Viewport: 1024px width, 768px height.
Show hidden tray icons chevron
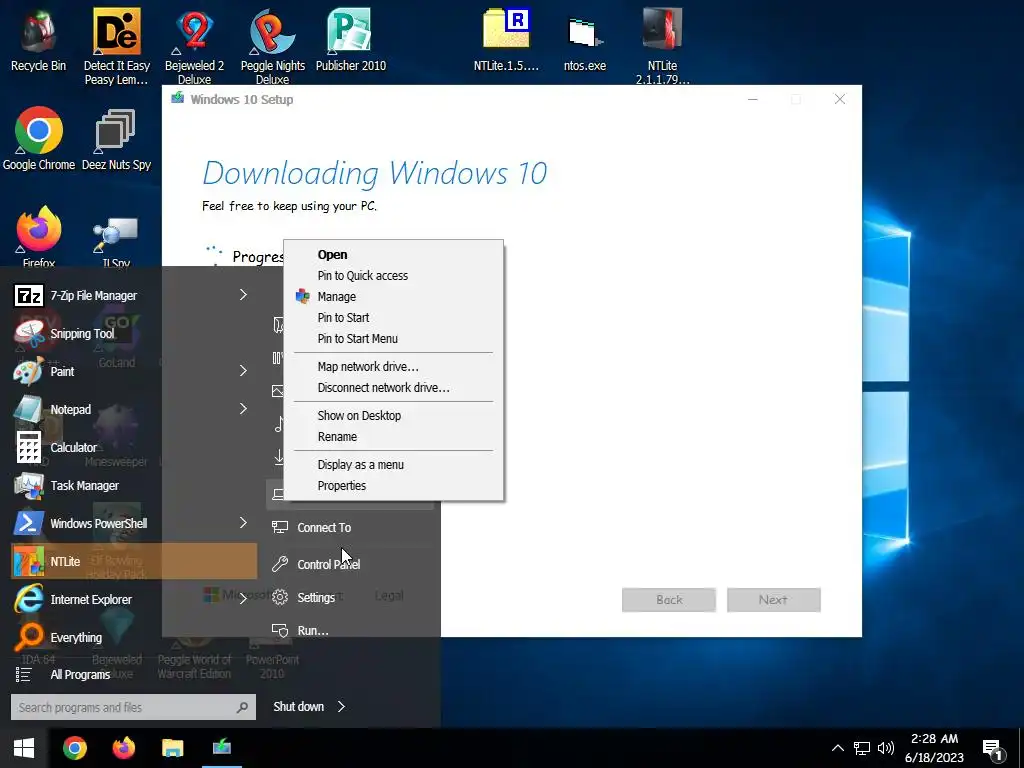pyautogui.click(x=838, y=748)
